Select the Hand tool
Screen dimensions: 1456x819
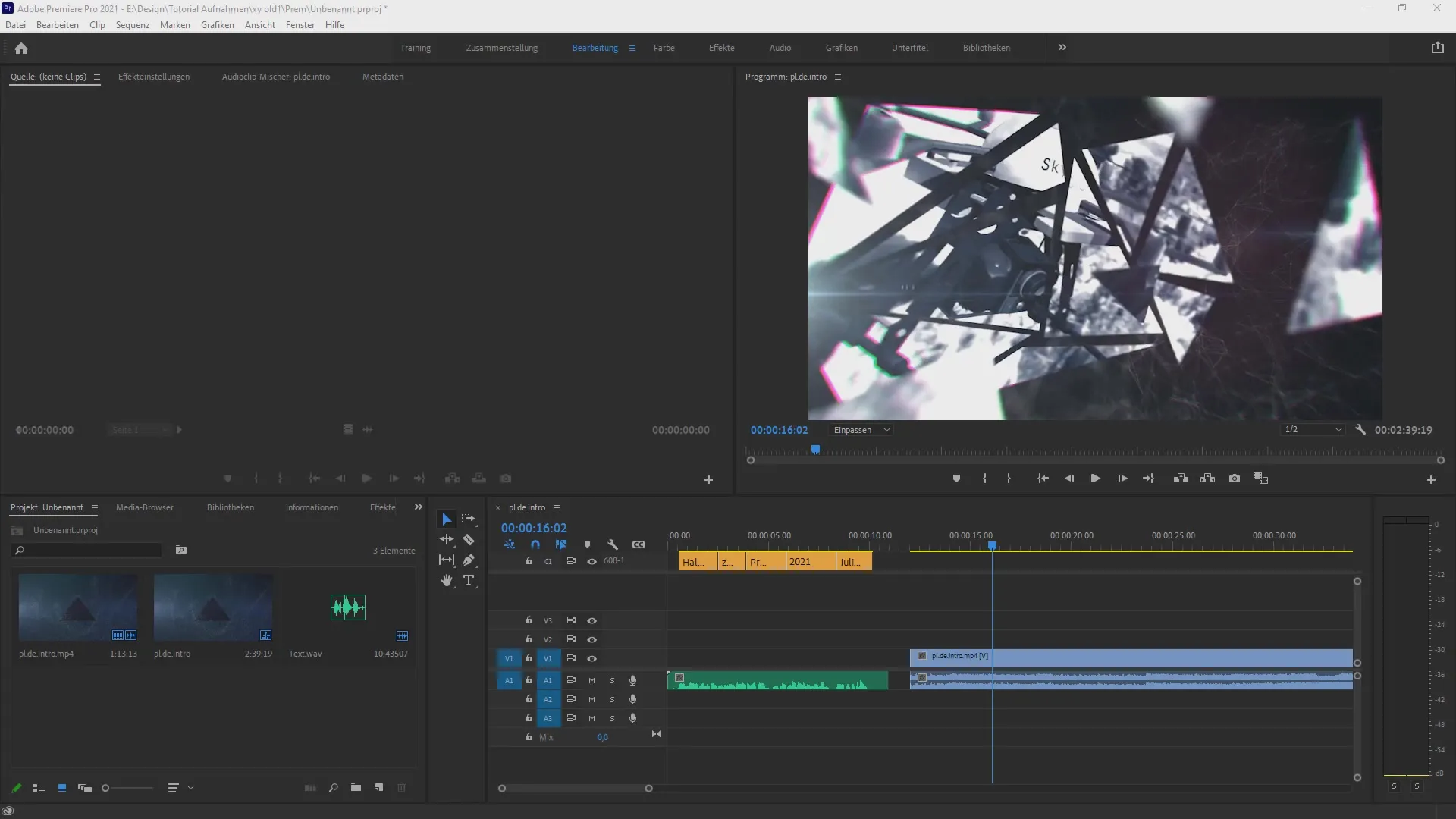click(x=447, y=581)
